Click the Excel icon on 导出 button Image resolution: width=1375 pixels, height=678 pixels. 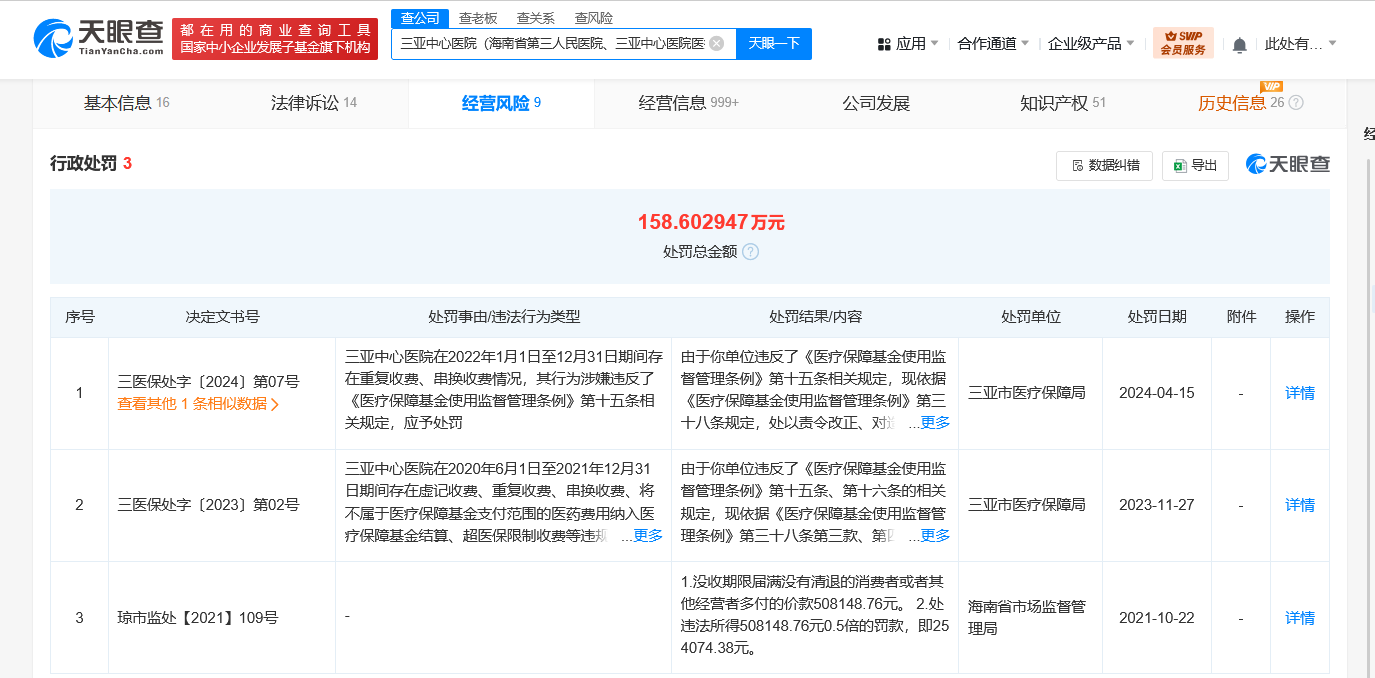1178,165
